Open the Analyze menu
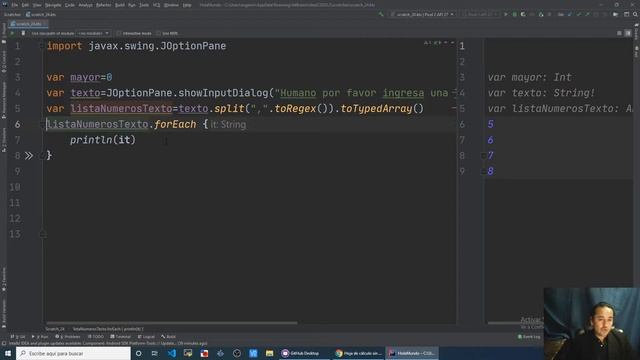Viewport: 640px width, 360px height. click(85, 5)
